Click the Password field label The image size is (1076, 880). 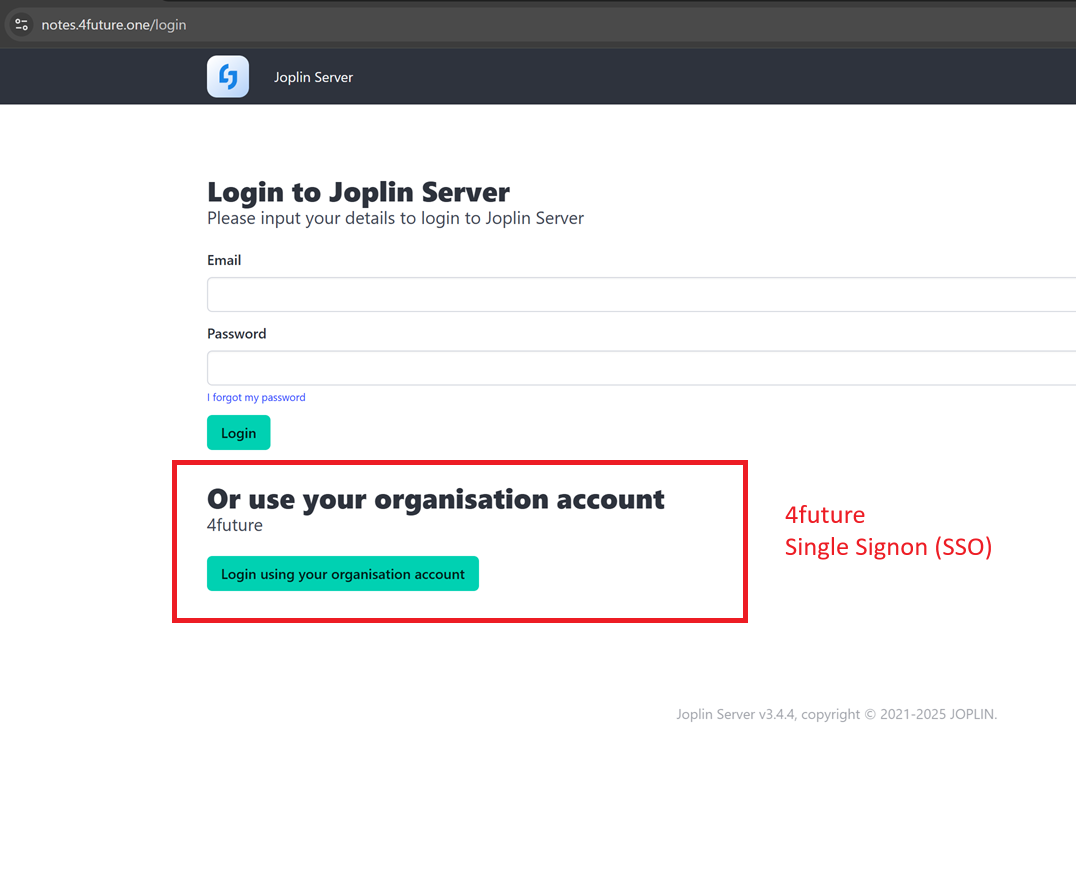click(236, 334)
